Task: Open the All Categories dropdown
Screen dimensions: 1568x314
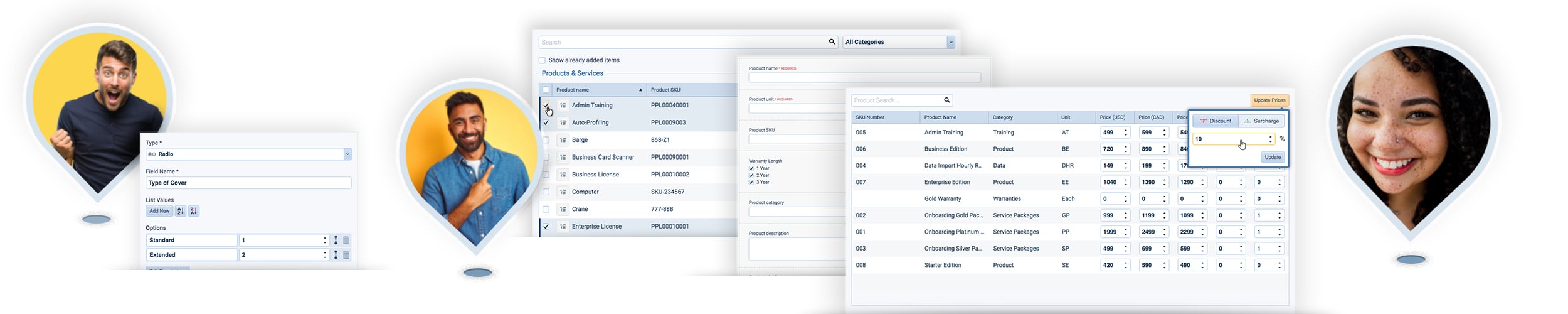Action: (899, 42)
